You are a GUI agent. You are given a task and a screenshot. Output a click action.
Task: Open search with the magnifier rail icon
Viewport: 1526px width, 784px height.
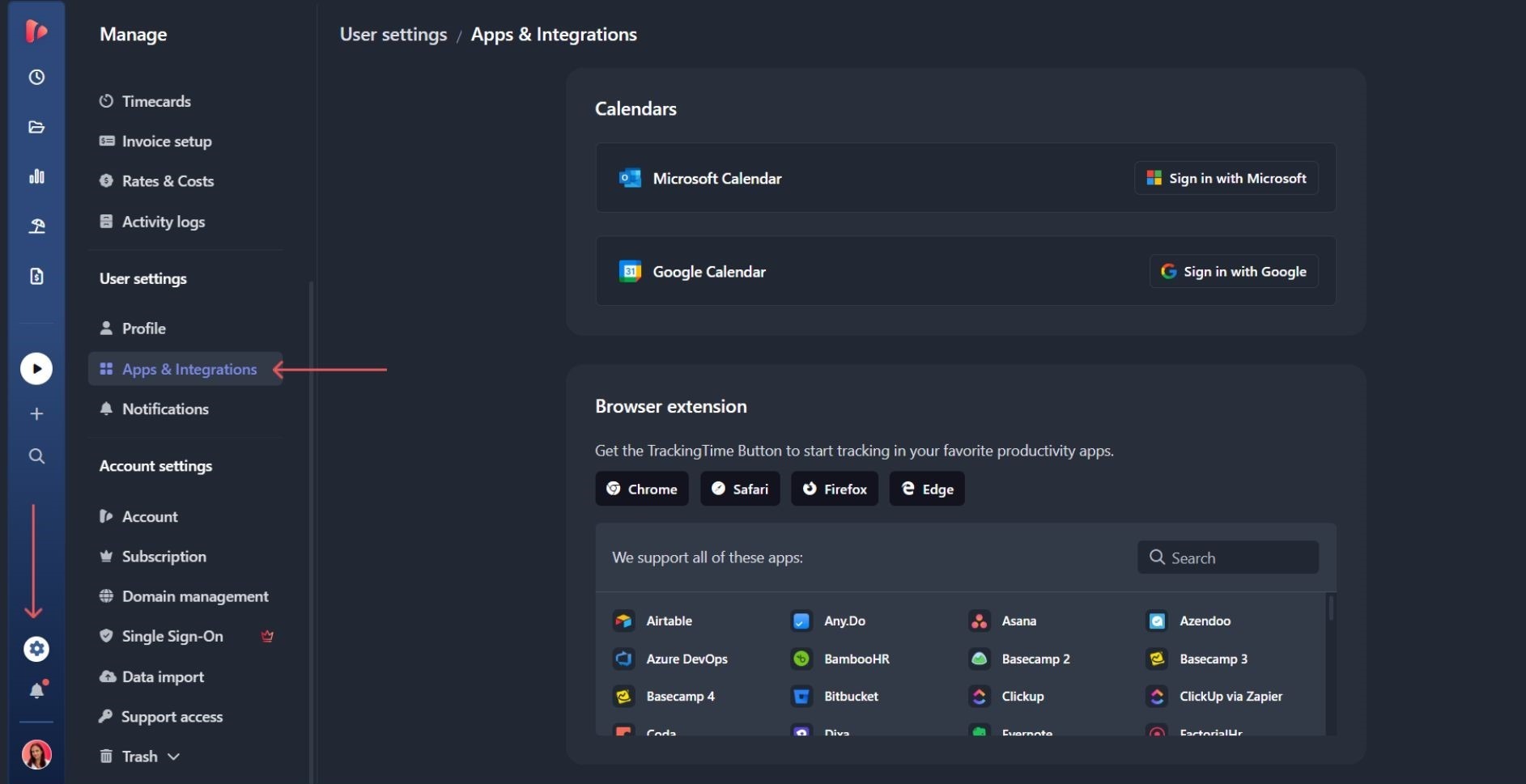[x=36, y=456]
